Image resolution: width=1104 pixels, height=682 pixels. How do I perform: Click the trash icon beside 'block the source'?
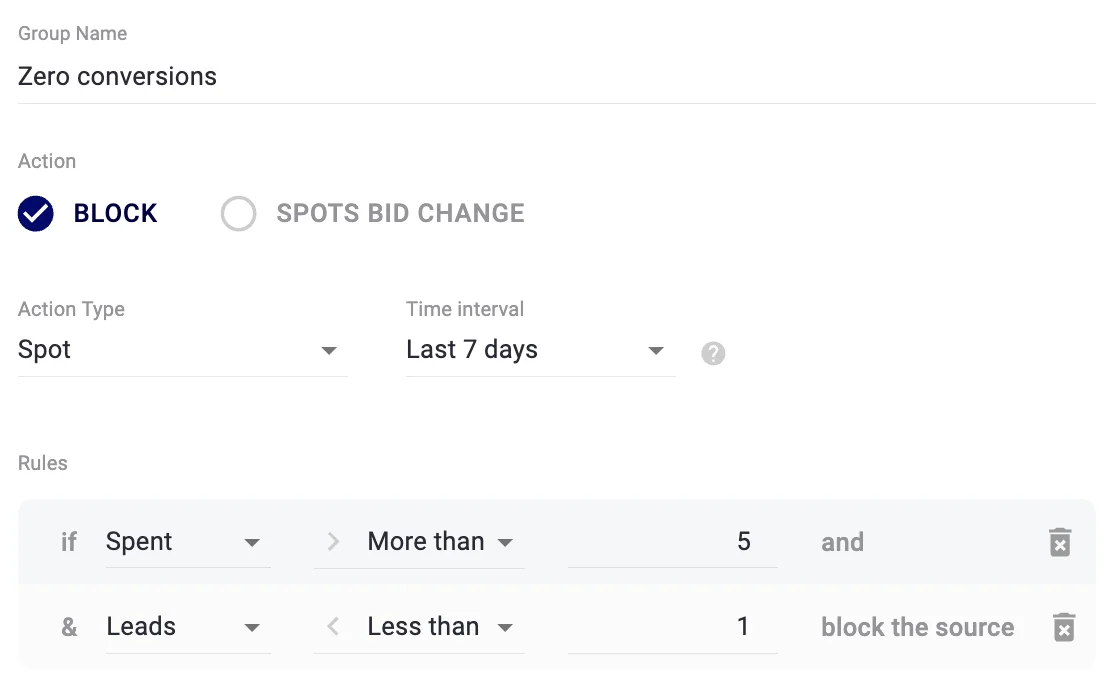pyautogui.click(x=1063, y=626)
